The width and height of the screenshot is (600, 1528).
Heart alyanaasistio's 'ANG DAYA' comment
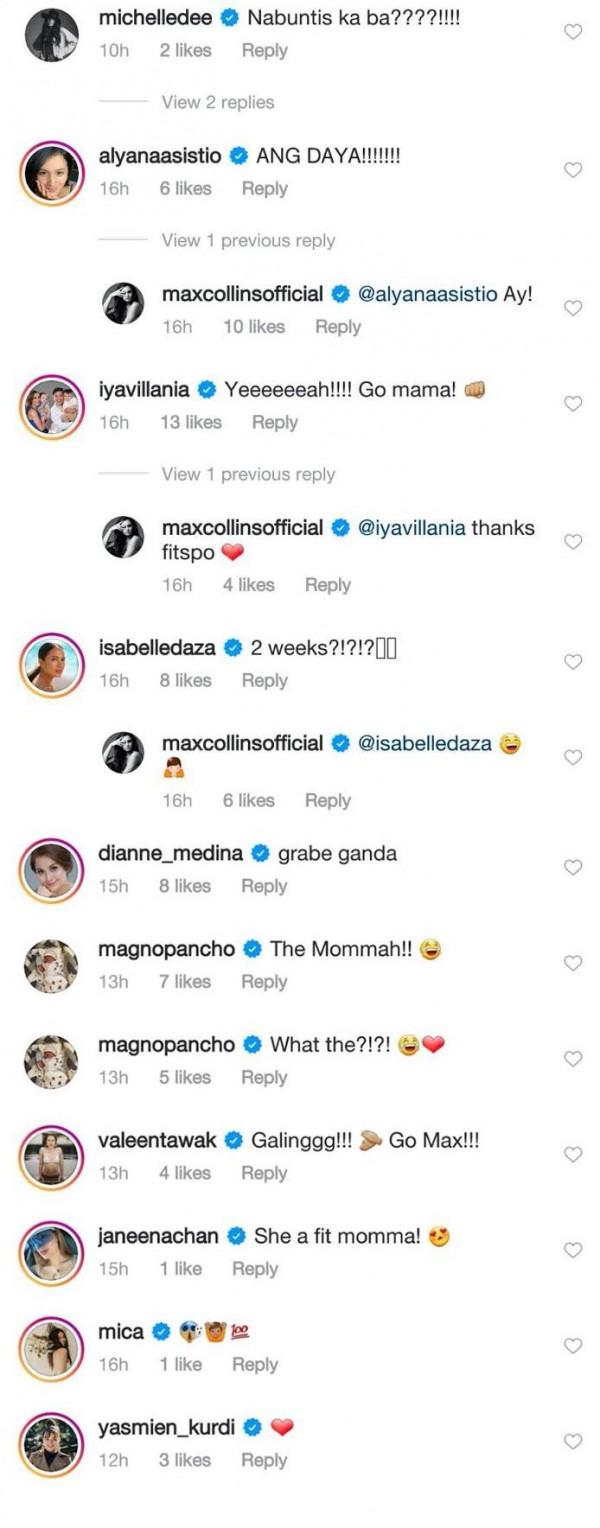click(573, 170)
